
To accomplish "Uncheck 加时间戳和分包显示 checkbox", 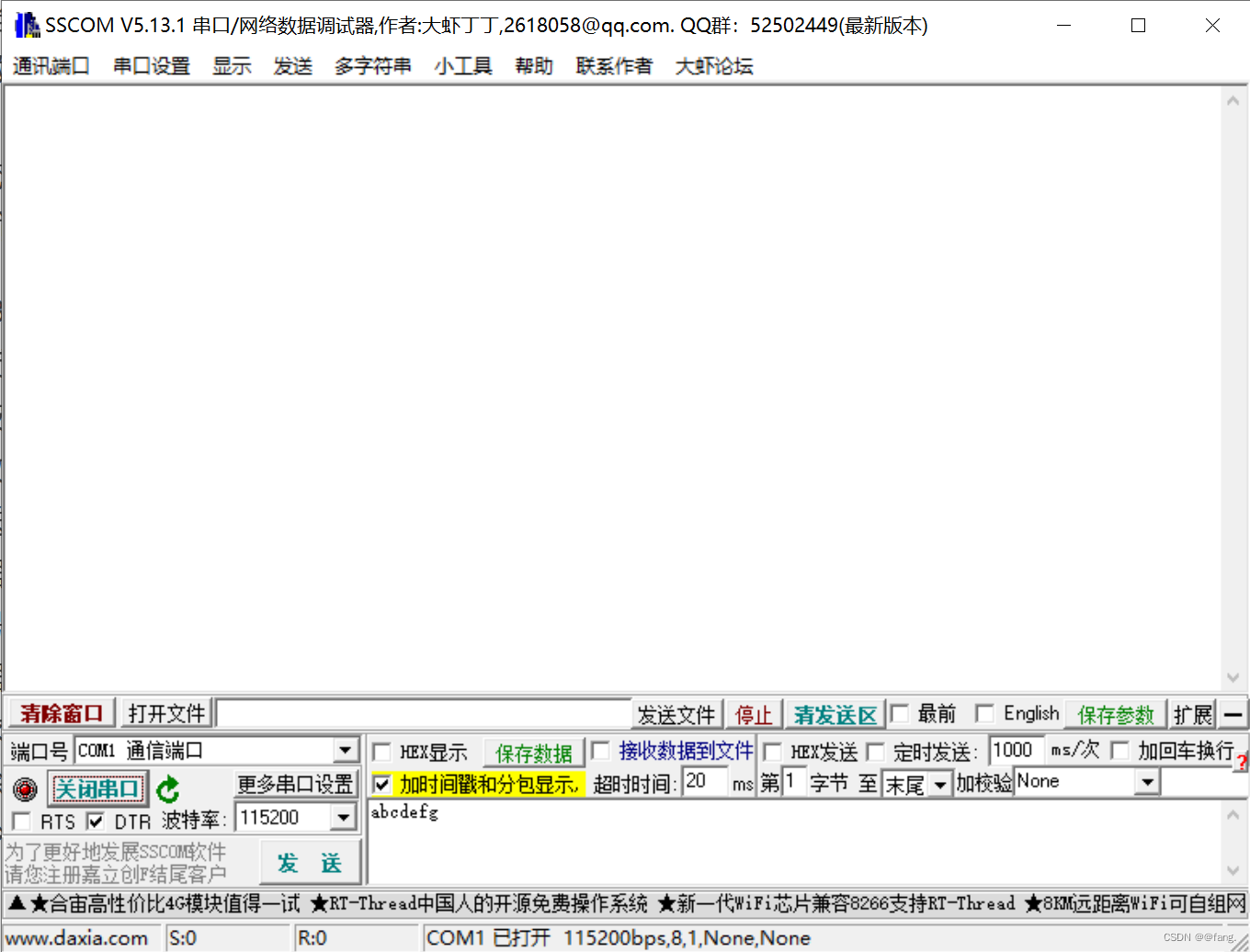I will click(x=381, y=784).
